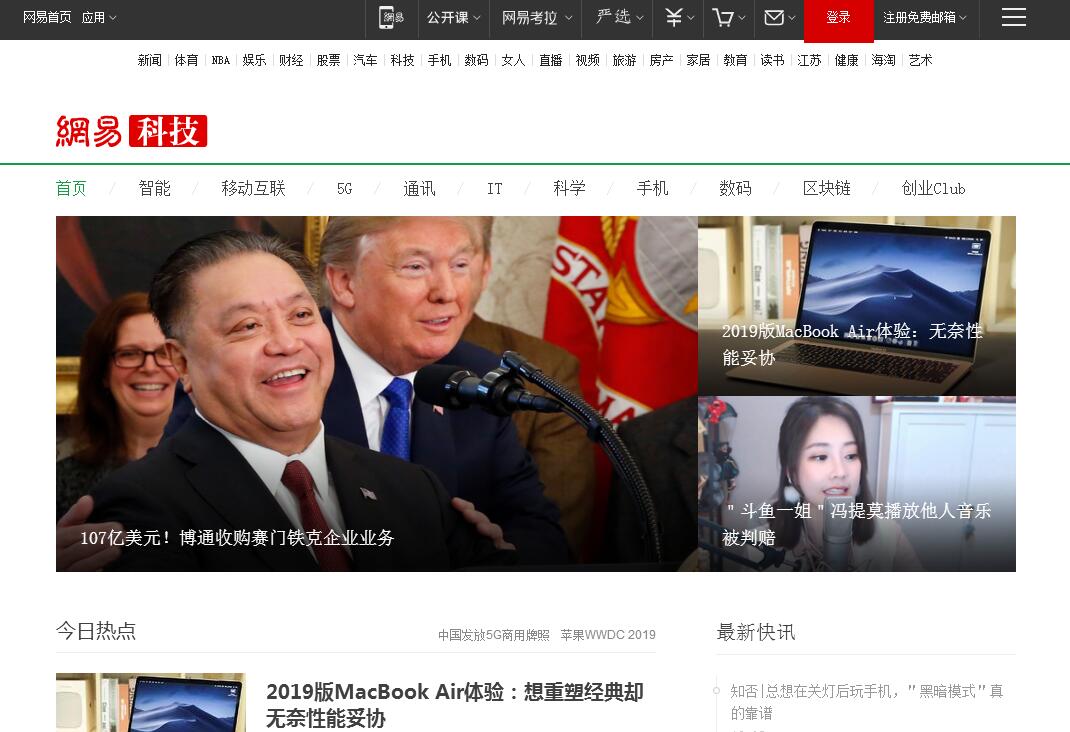Open the 2019版MacBook Air体验 article title
Screen dimensions: 1070x732
tap(454, 705)
